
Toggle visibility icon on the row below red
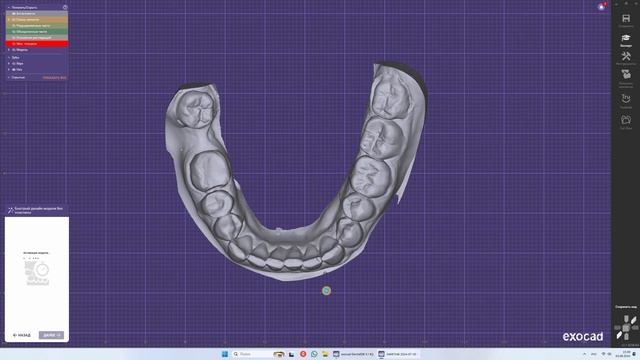(14, 50)
